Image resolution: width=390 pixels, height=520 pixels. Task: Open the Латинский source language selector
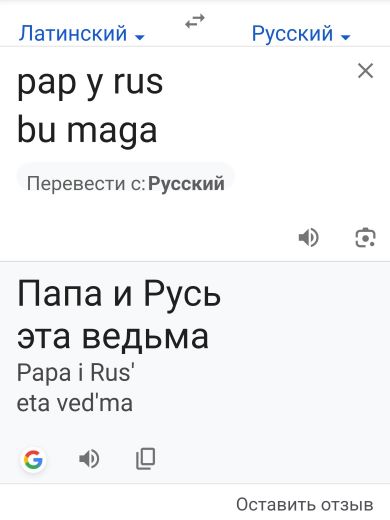pos(81,34)
